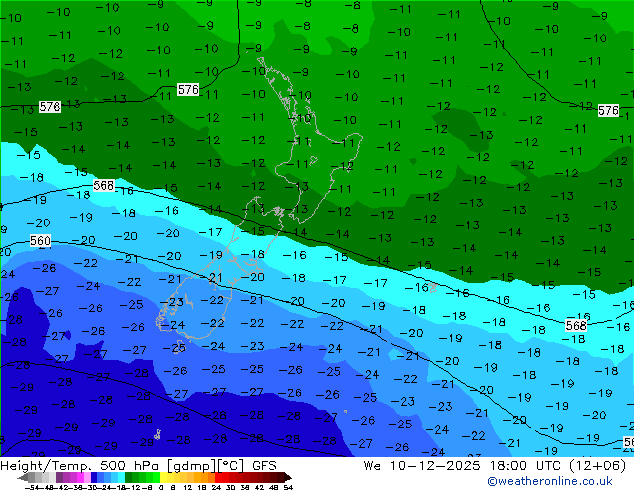The image size is (634, 490).
Task: Click the '[gdmp]' unit label
Action: click(191, 466)
